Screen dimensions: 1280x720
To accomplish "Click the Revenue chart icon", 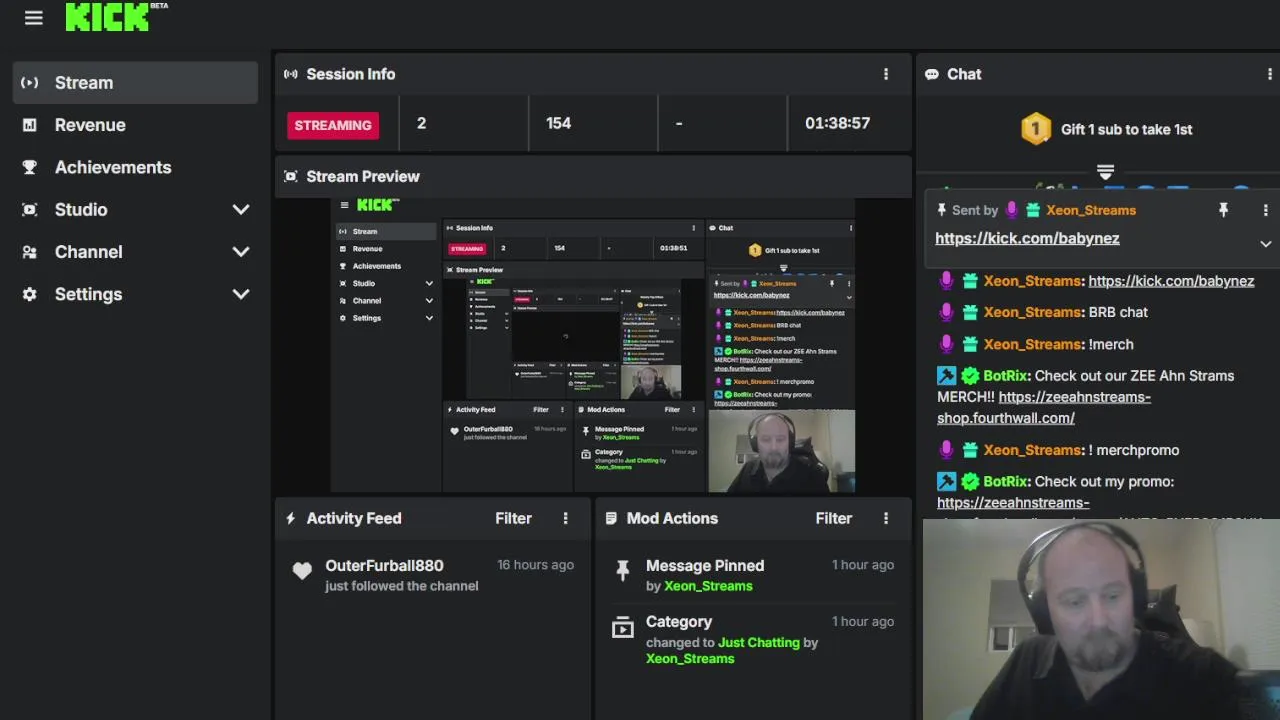I will 30,125.
